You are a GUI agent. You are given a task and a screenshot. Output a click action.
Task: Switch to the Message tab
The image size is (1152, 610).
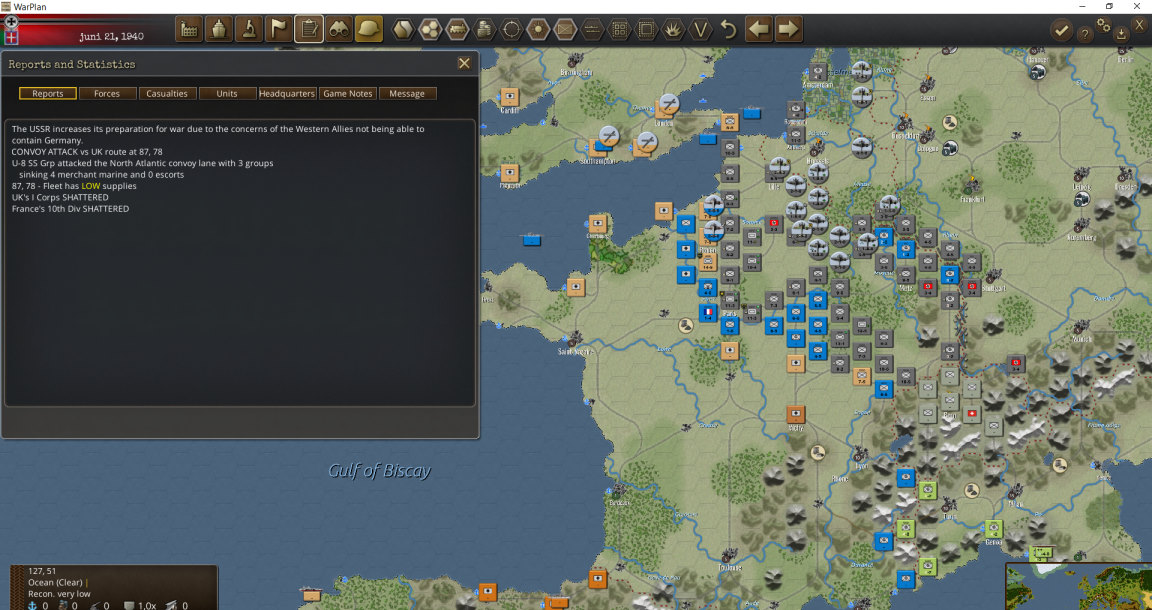click(407, 93)
